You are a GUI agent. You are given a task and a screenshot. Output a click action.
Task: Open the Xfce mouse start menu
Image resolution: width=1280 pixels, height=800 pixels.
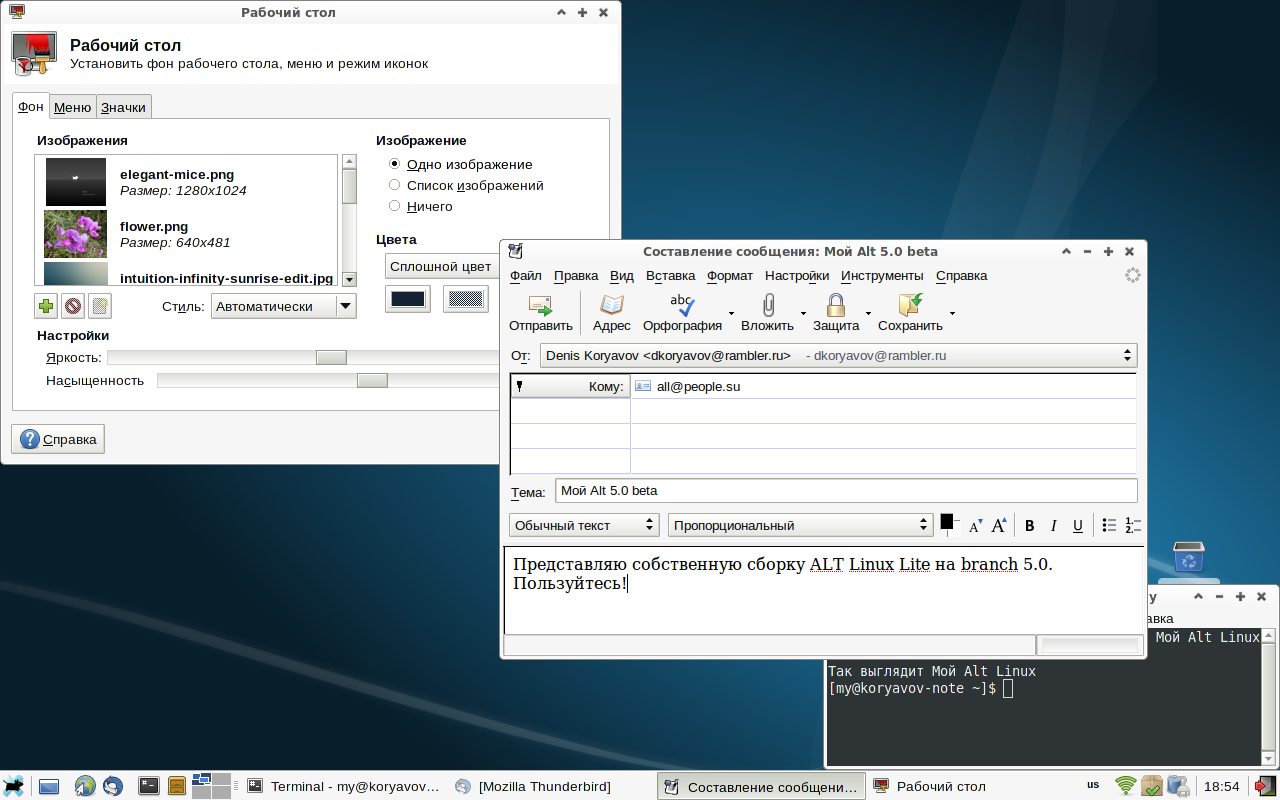(13, 786)
